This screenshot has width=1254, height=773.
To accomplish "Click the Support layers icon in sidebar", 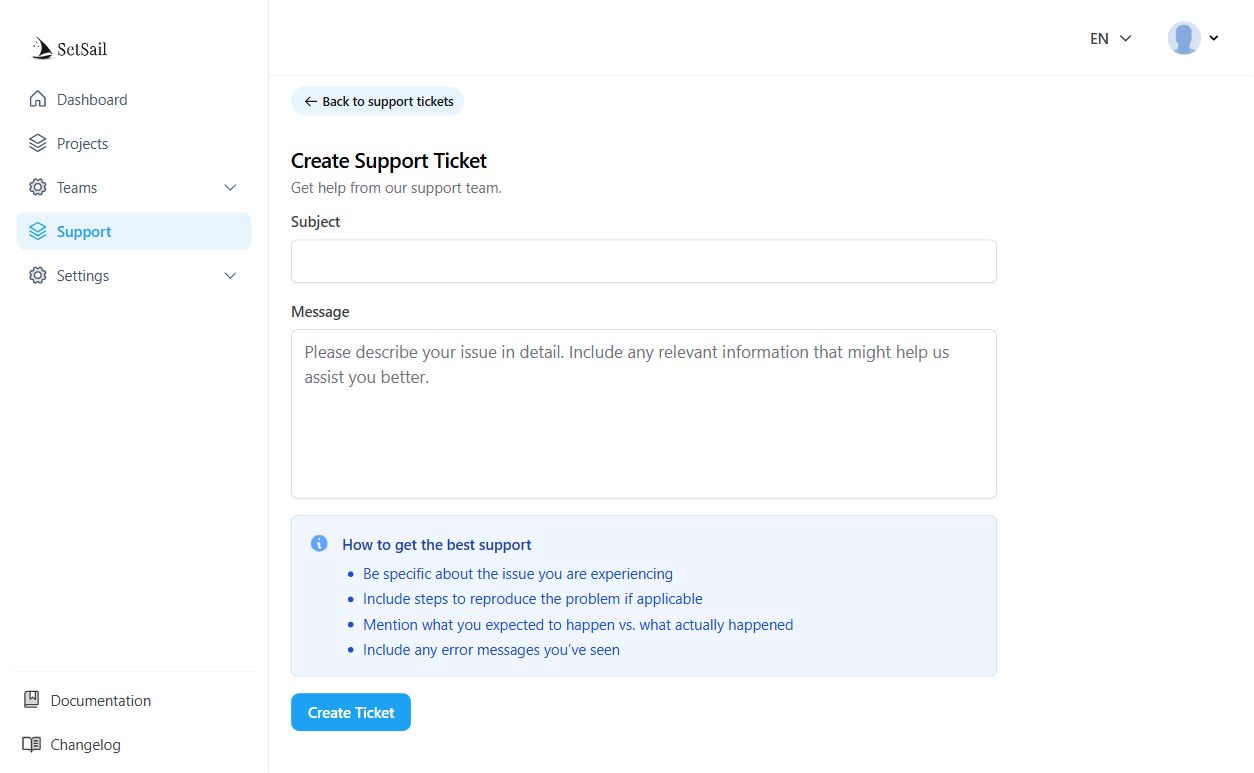I will [x=38, y=232].
